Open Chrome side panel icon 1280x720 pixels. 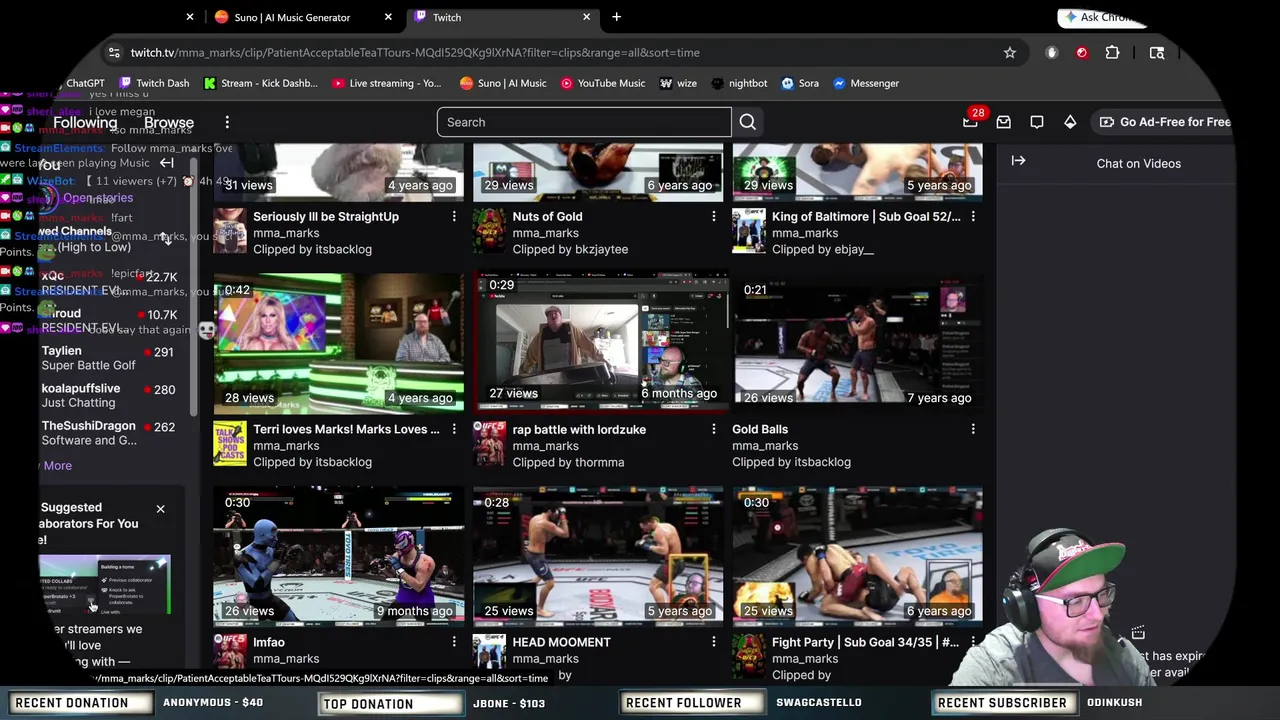coord(1157,53)
